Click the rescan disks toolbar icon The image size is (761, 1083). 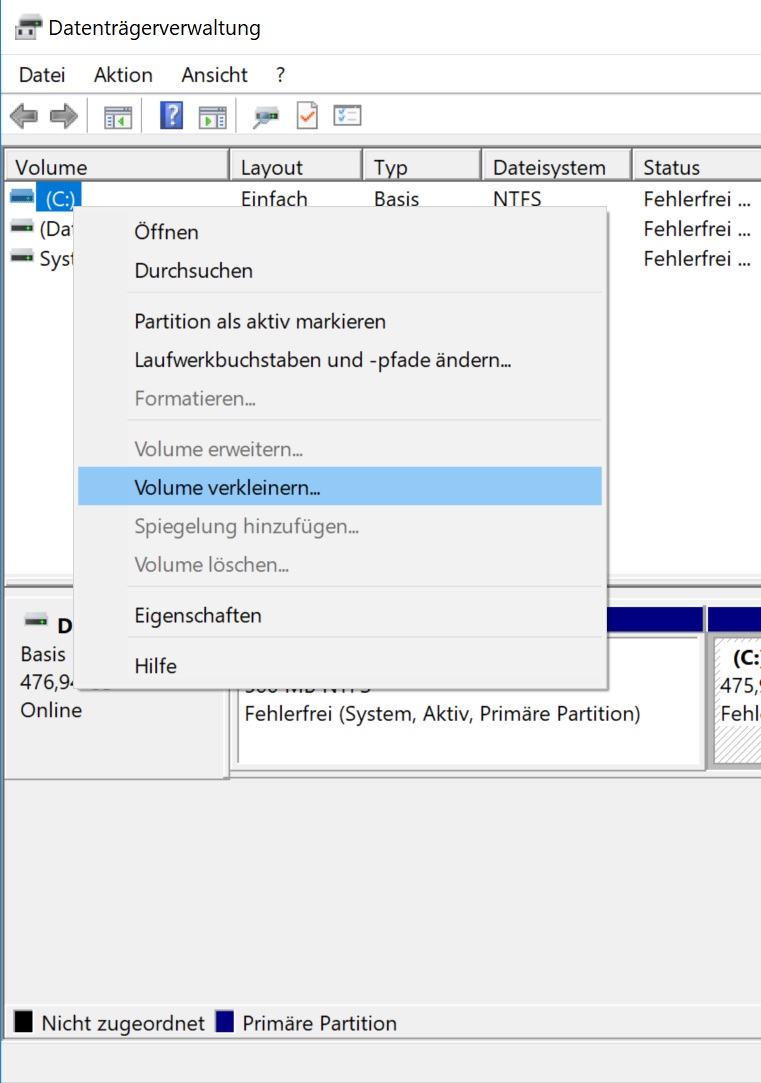266,117
